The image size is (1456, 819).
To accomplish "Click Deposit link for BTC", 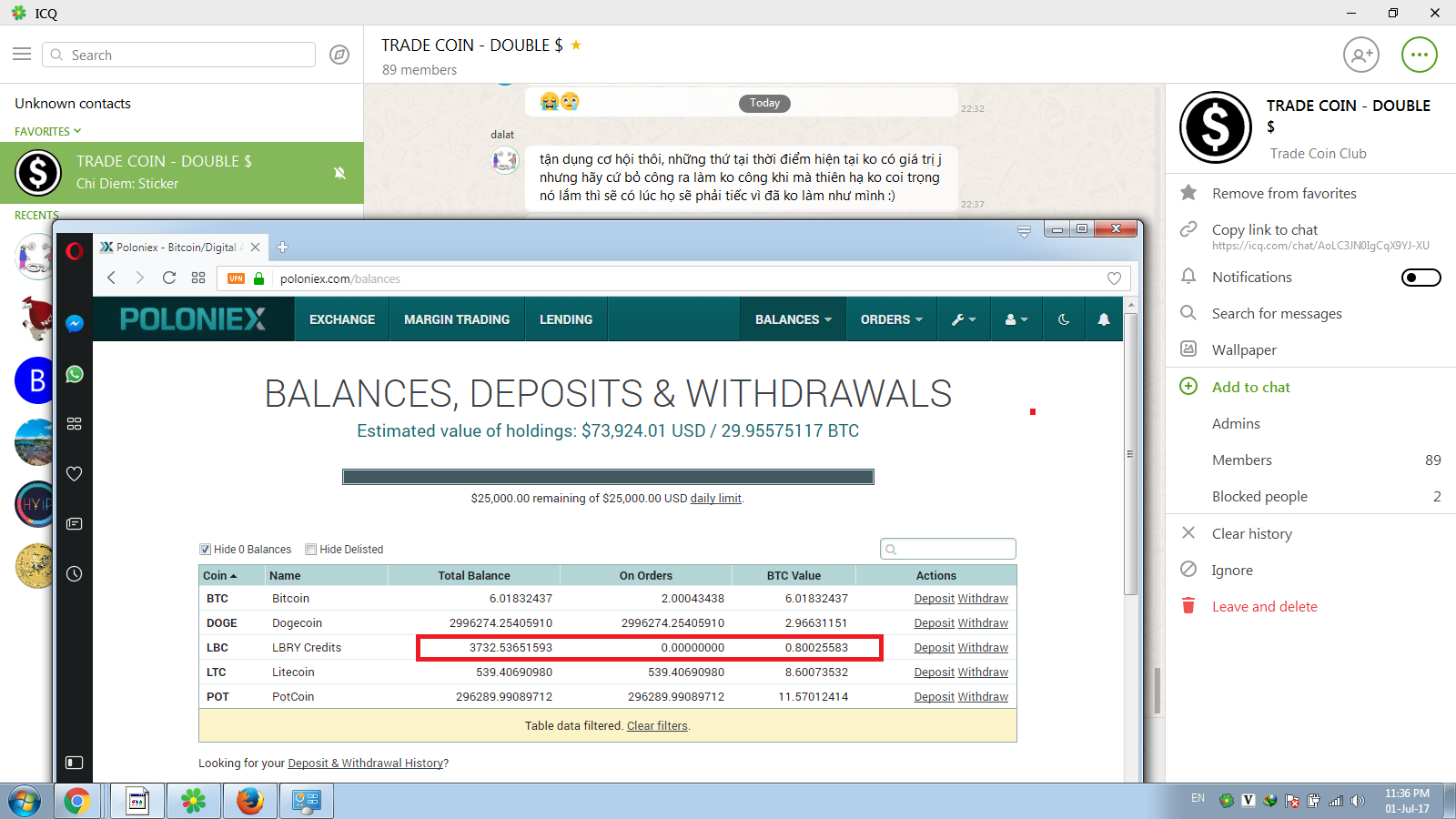I will [934, 599].
